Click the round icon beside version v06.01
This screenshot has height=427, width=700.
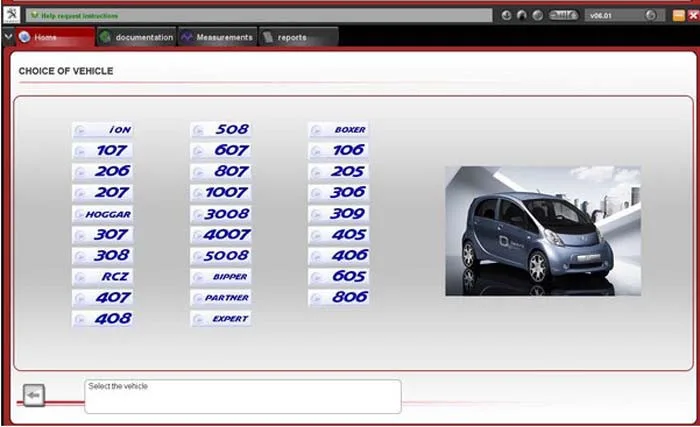pos(650,15)
